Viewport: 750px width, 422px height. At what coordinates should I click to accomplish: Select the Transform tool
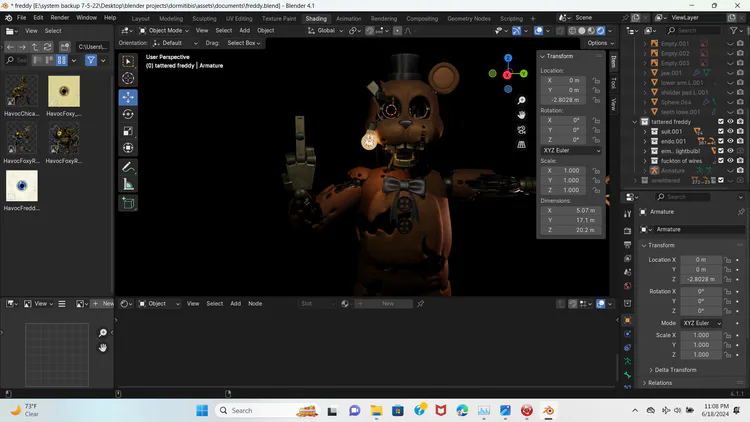[128, 148]
